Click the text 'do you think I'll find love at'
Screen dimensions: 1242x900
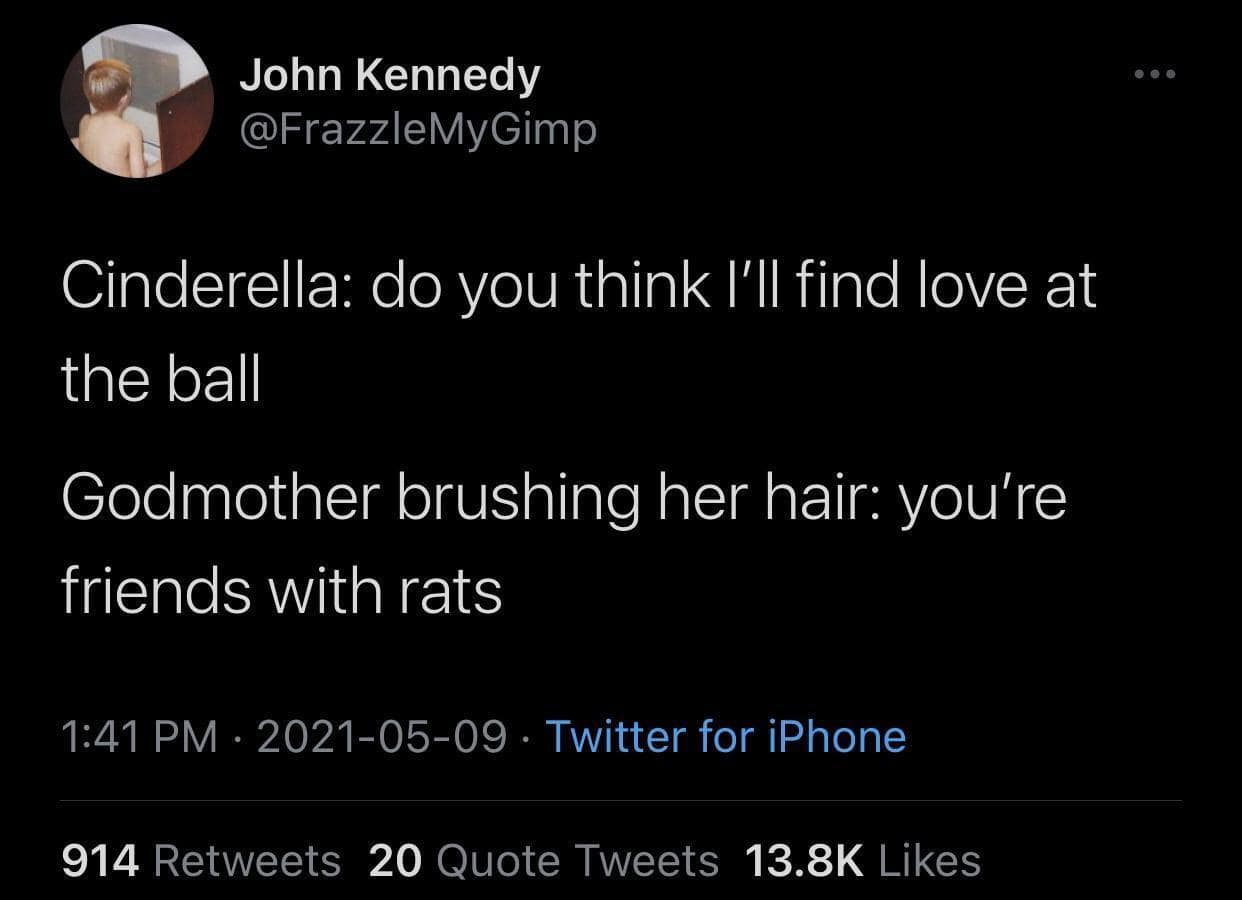734,288
